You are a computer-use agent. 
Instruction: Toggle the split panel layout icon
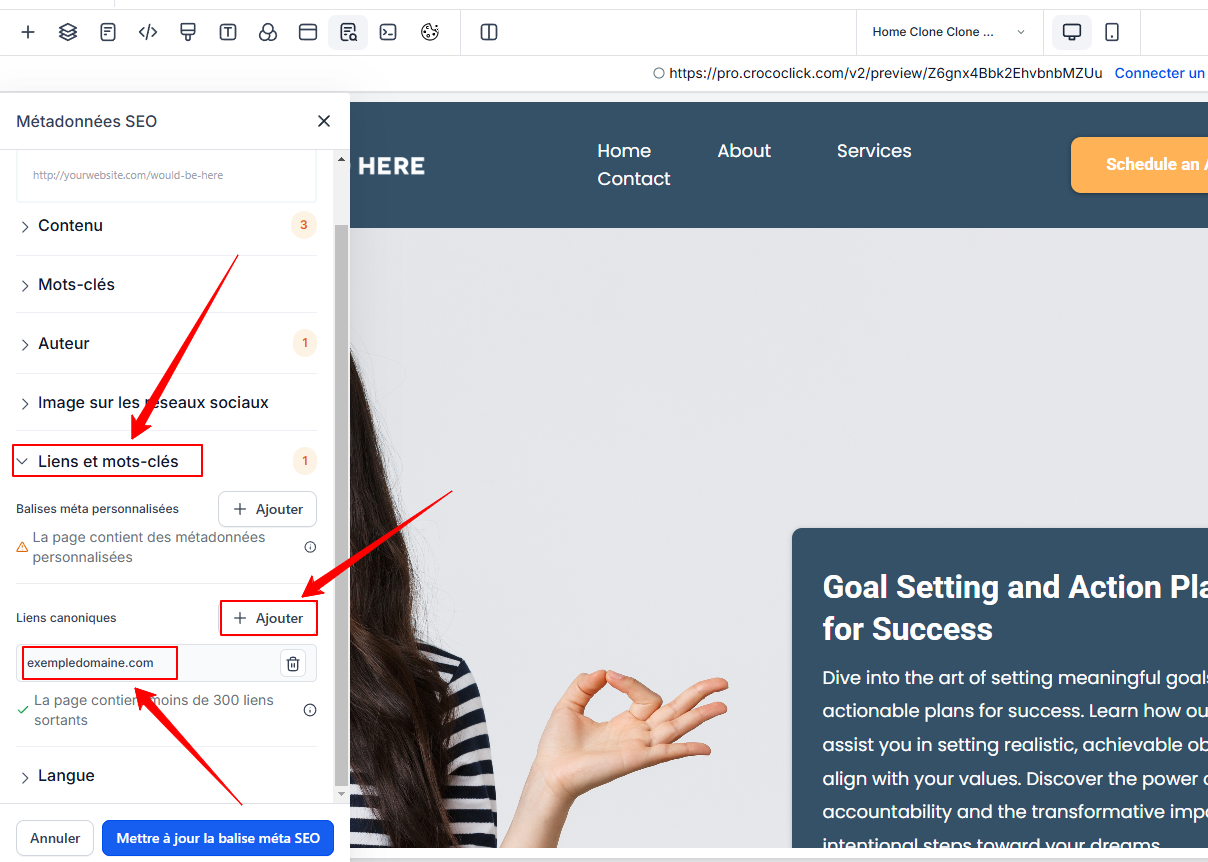[489, 32]
